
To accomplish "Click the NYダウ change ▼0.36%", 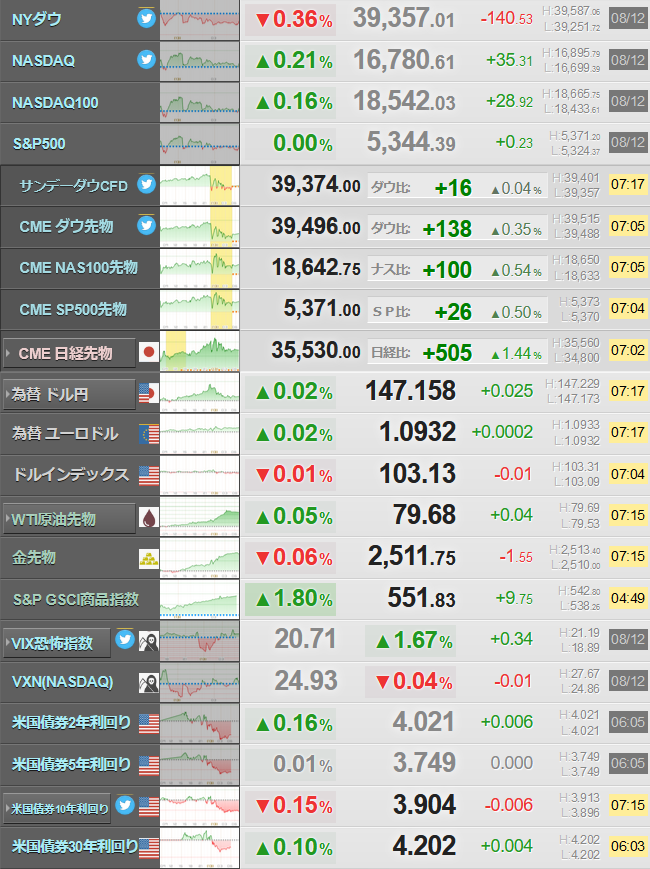I will (x=290, y=20).
